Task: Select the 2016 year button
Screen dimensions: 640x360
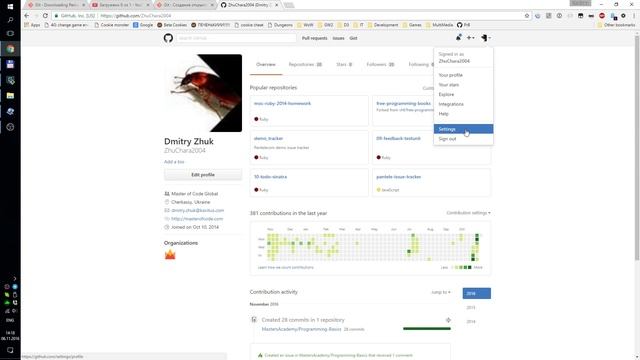Action: click(476, 293)
